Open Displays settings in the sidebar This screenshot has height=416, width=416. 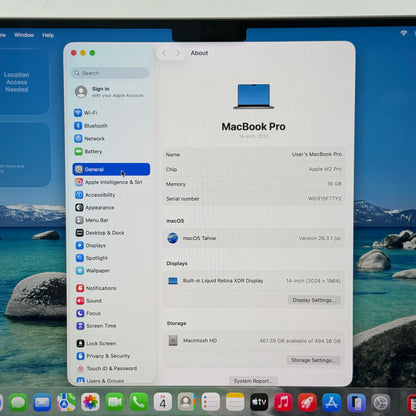click(x=91, y=245)
